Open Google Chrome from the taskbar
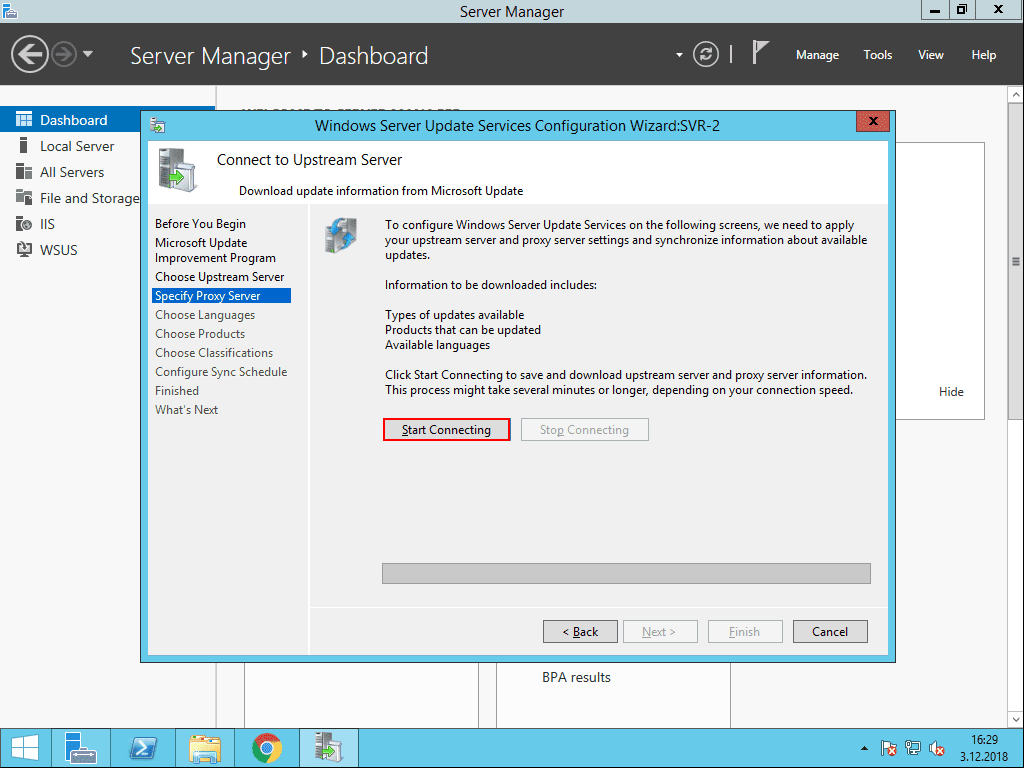The width and height of the screenshot is (1024, 768). [266, 748]
